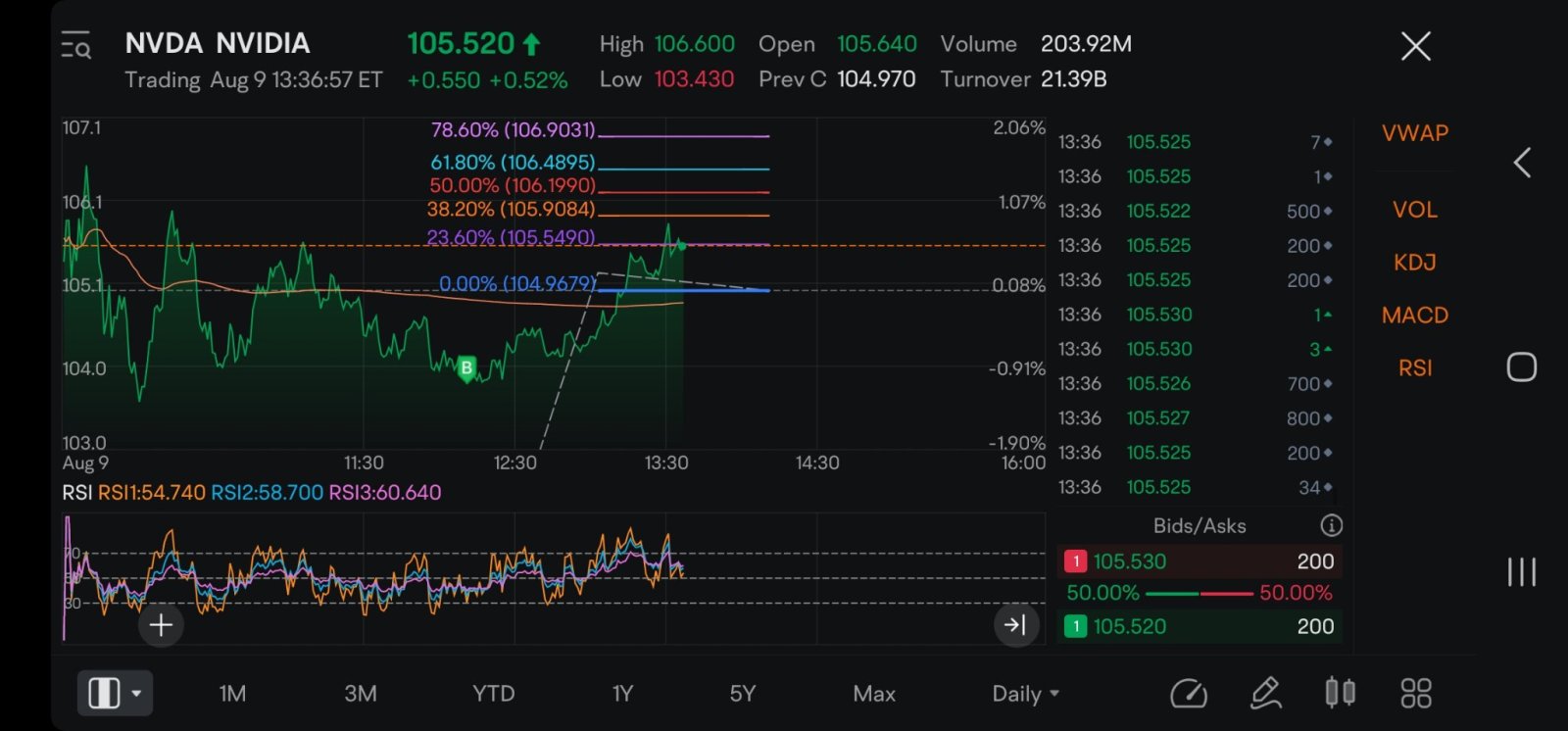The width and height of the screenshot is (1568, 731).
Task: Tap the RSI1:54.740 value label
Action: pos(152,493)
